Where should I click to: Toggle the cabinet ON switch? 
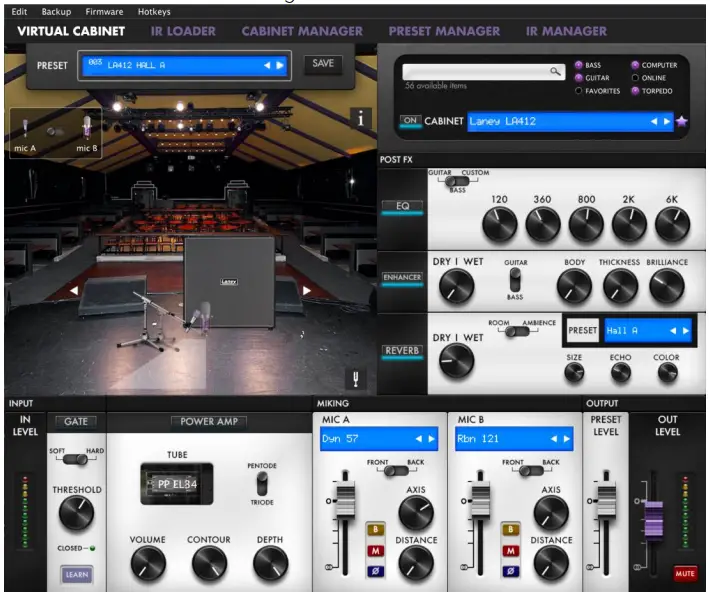pos(410,121)
